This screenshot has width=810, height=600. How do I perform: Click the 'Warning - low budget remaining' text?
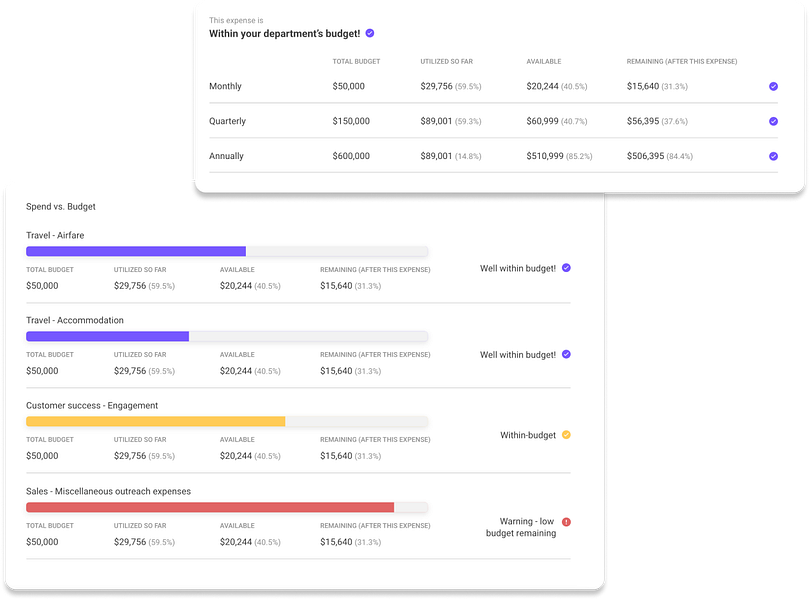(521, 527)
